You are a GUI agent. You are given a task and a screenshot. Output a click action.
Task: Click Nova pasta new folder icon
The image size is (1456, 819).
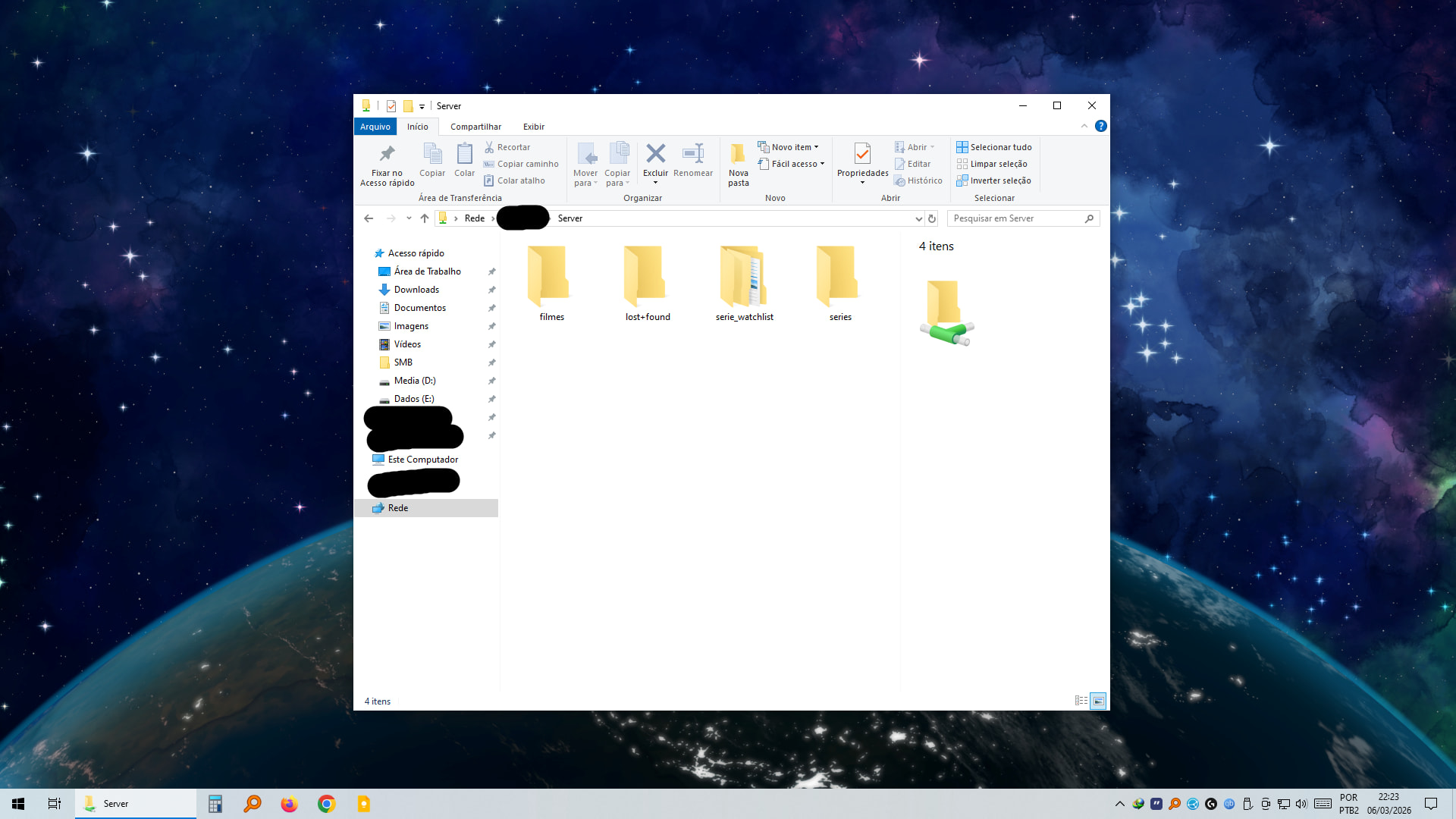pos(738,155)
